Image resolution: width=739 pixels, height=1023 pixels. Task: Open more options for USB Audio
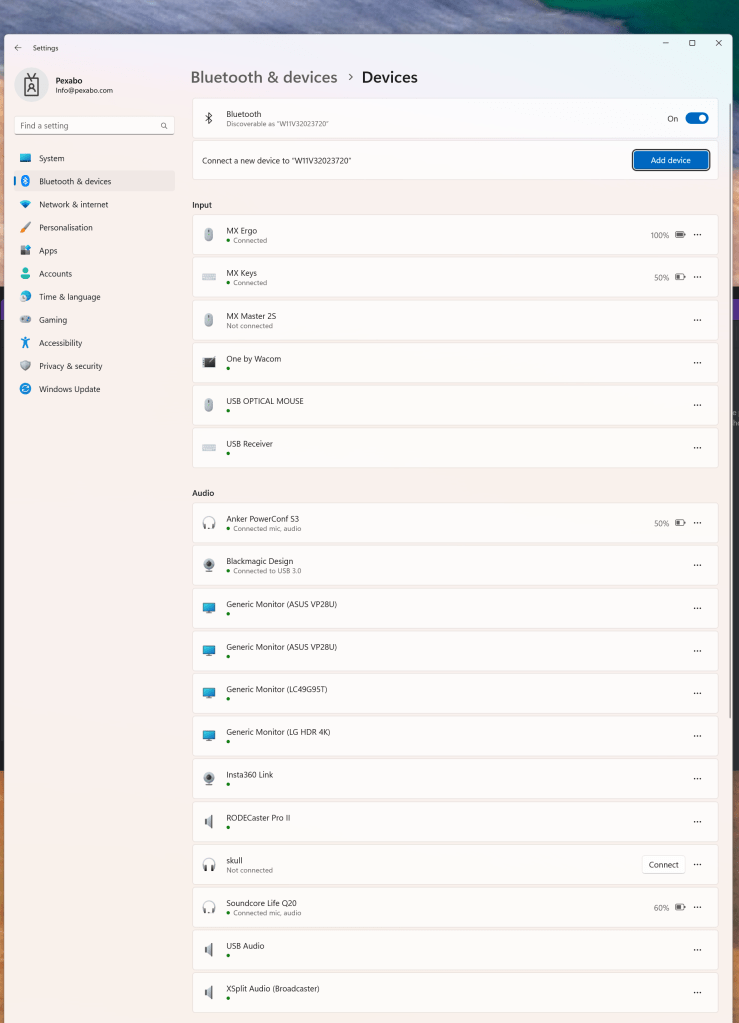[x=697, y=950]
